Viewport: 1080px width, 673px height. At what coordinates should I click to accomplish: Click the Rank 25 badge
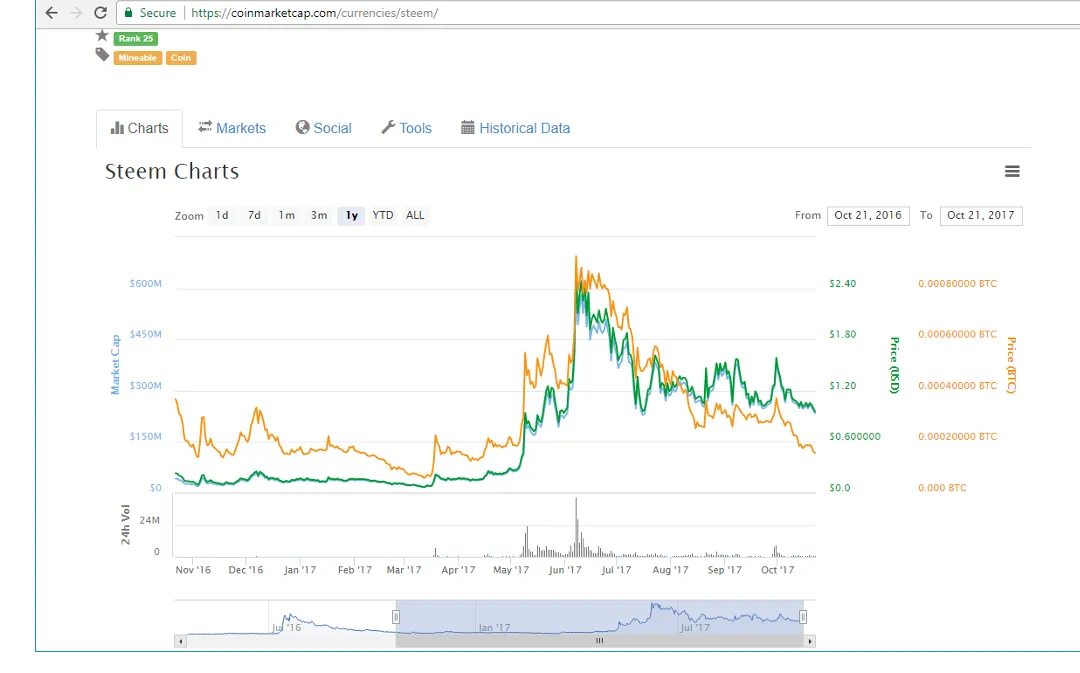(x=136, y=39)
